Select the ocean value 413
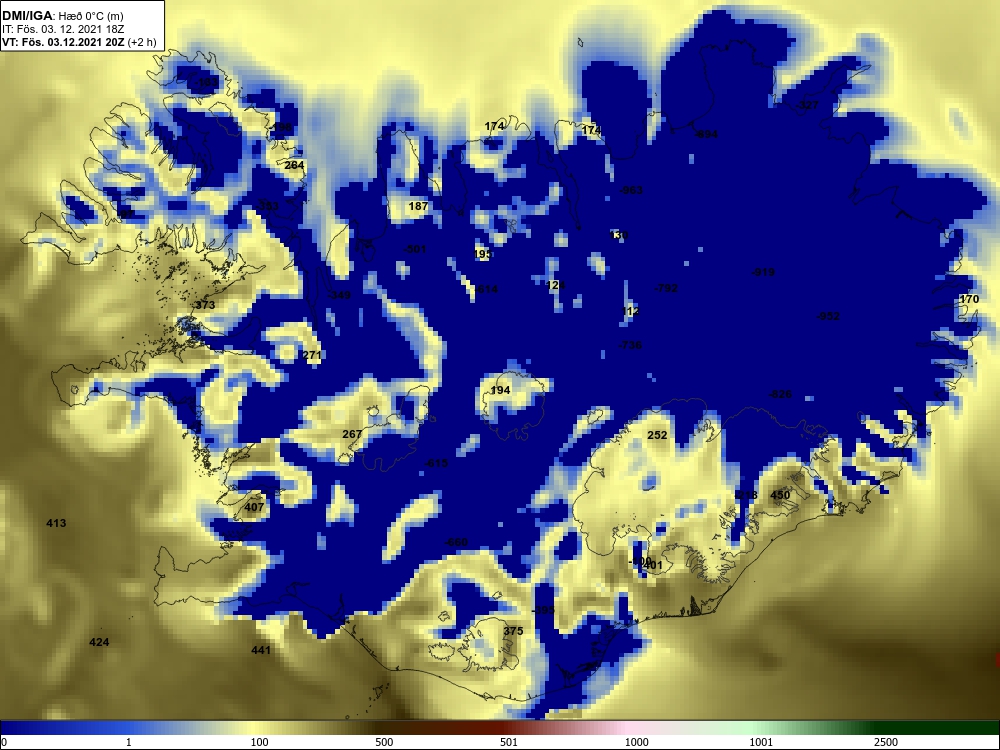The image size is (1000, 750). (x=56, y=523)
